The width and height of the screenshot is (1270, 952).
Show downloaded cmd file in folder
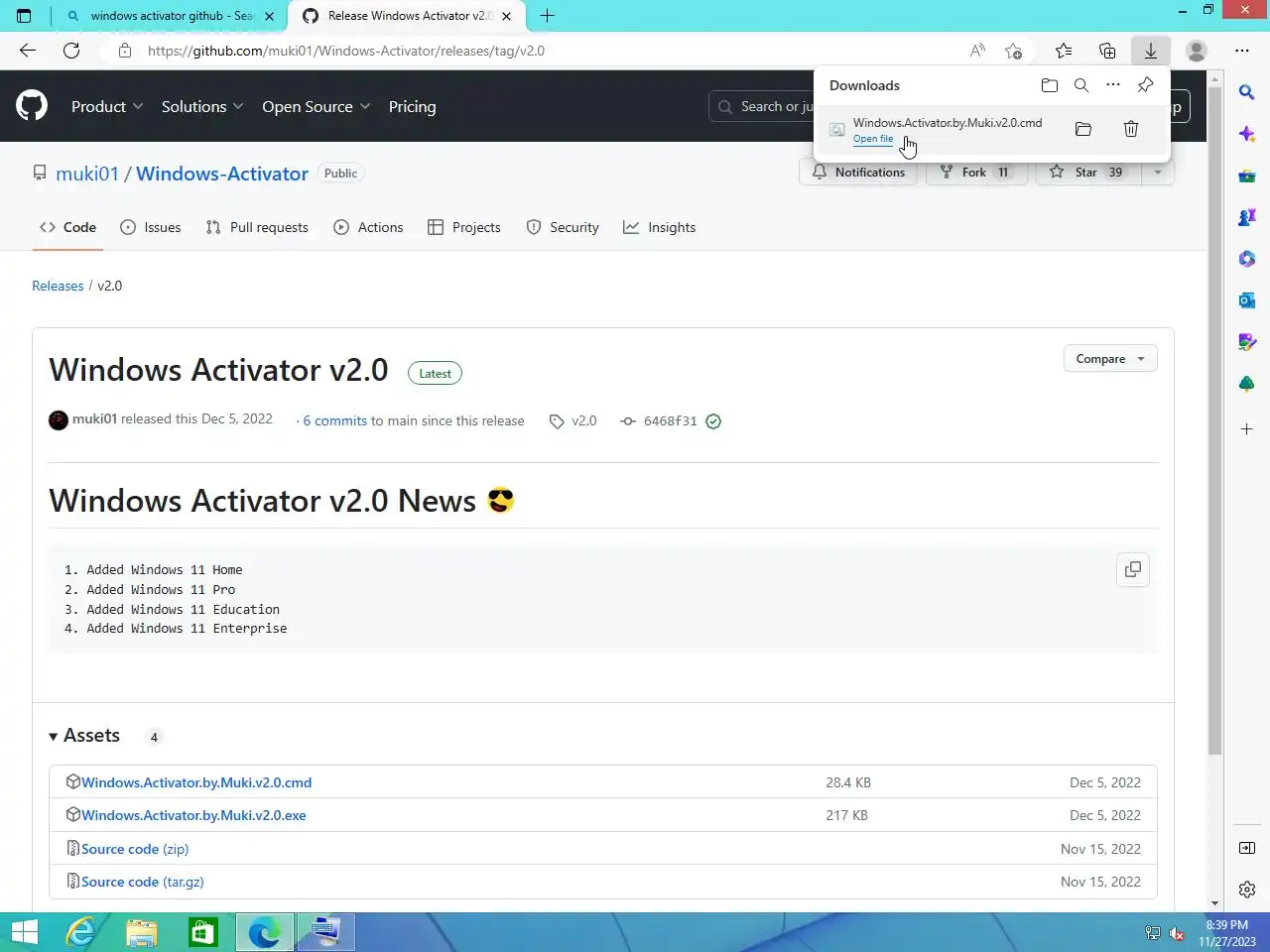pos(1083,129)
